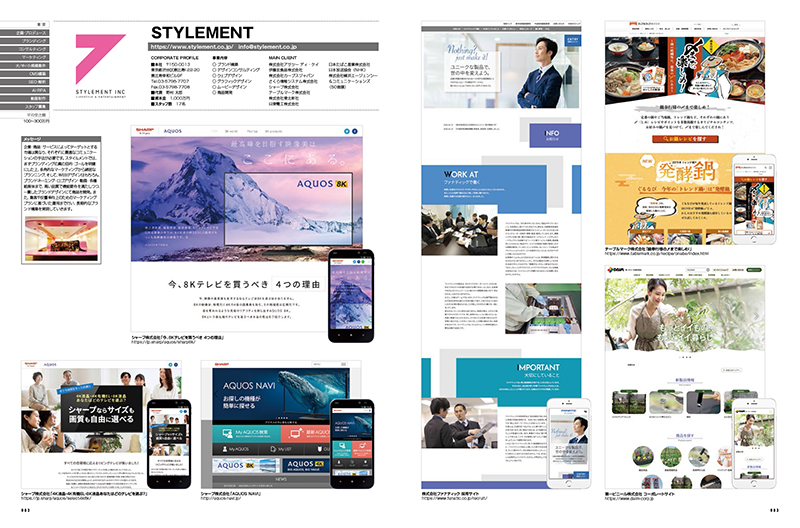This screenshot has height=528, width=800.
Task: Click the red 最新AQUOS tile
Action: point(305,433)
